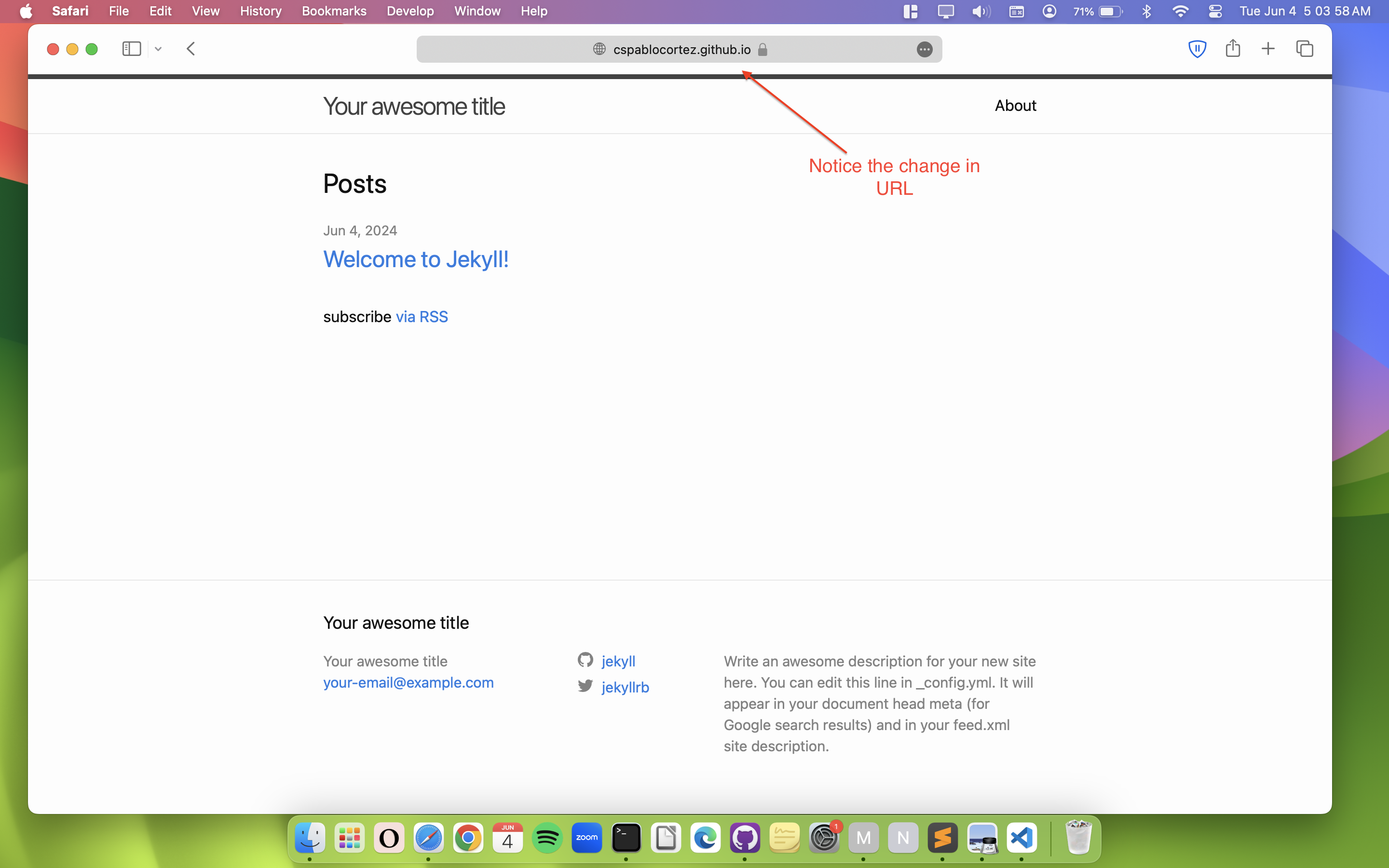Open the About page link

click(x=1015, y=106)
